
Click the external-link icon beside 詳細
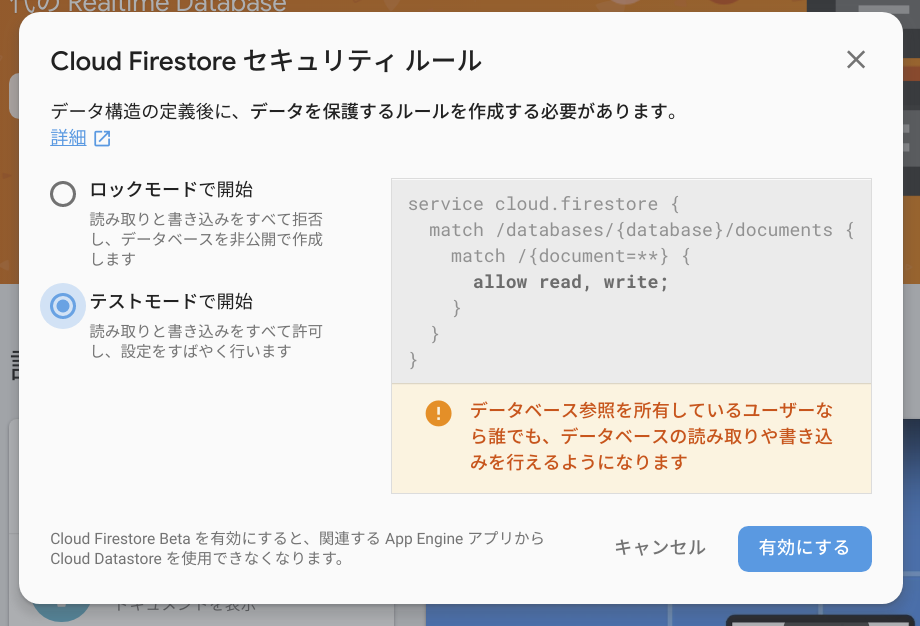coord(103,138)
